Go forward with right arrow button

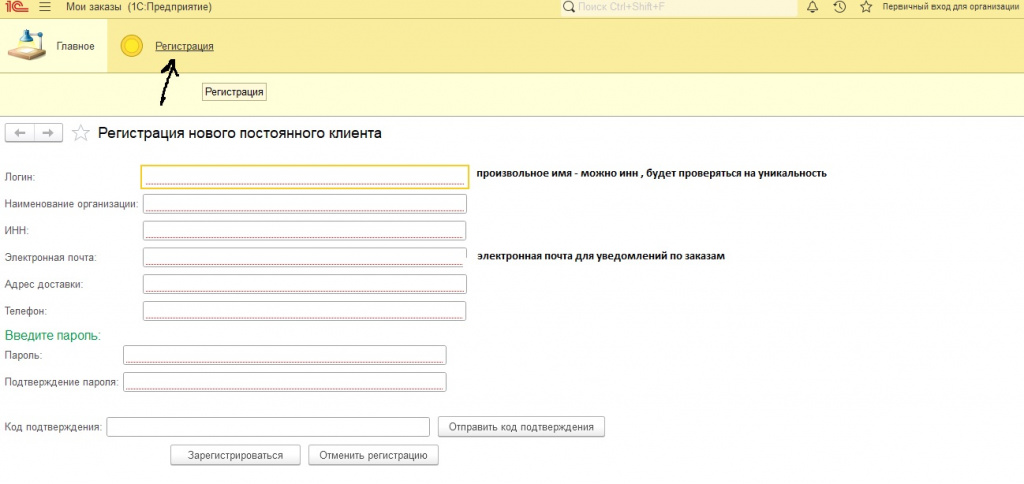click(x=48, y=133)
